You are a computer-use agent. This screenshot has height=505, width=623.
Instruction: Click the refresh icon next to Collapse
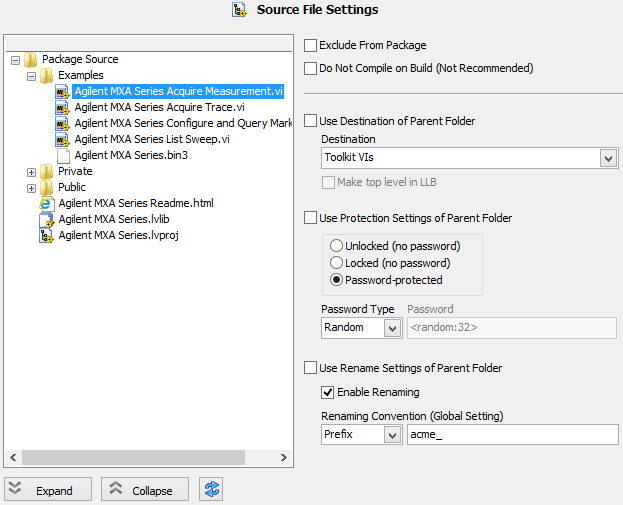[211, 489]
